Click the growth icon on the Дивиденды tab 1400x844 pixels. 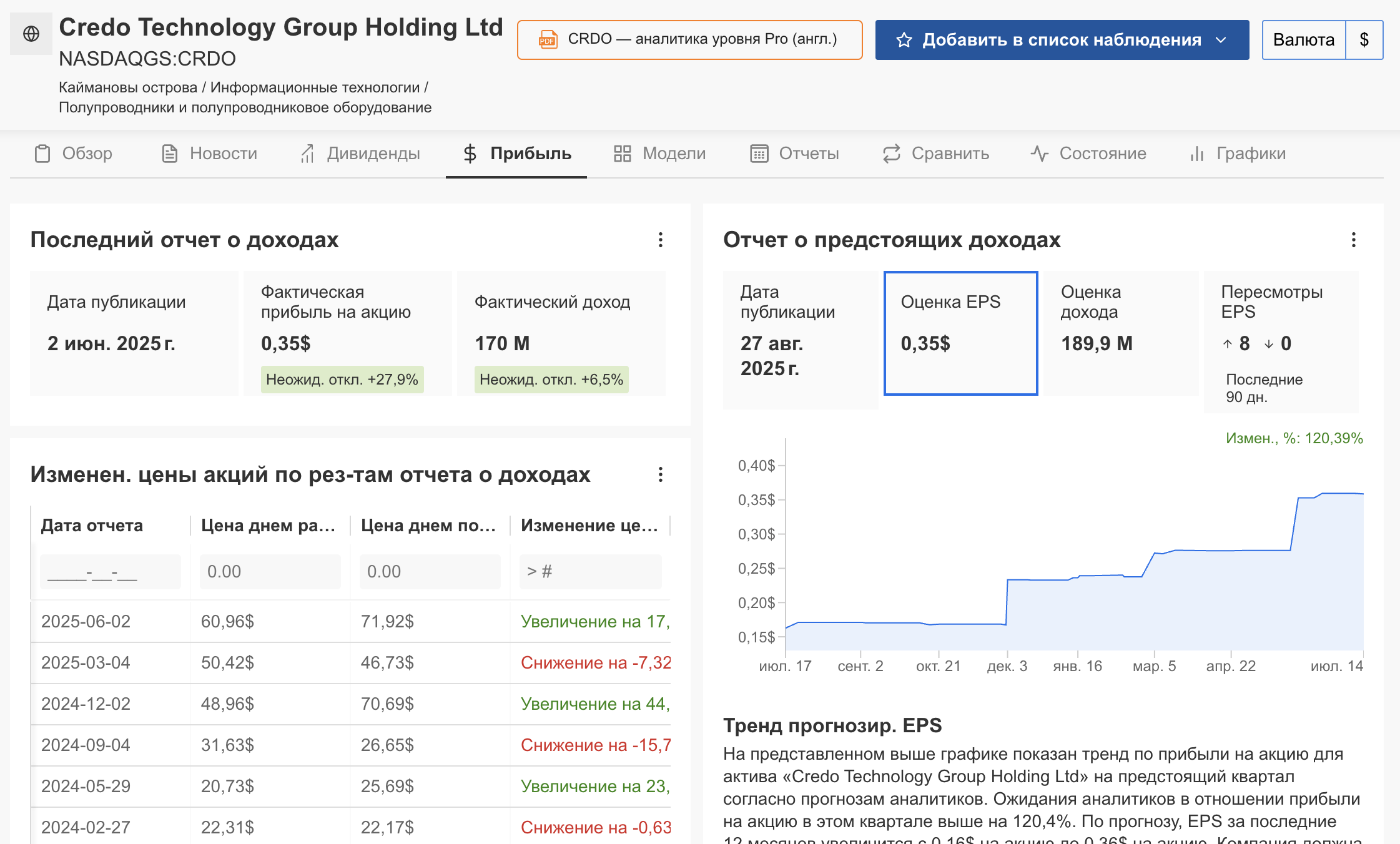pyautogui.click(x=307, y=154)
